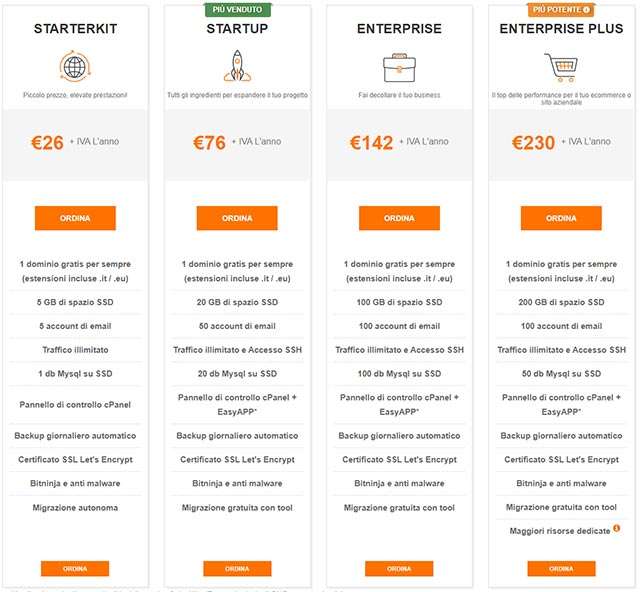The height and width of the screenshot is (592, 640).
Task: Click info icon beside Maggiori risorse dedicate
Action: [x=617, y=529]
